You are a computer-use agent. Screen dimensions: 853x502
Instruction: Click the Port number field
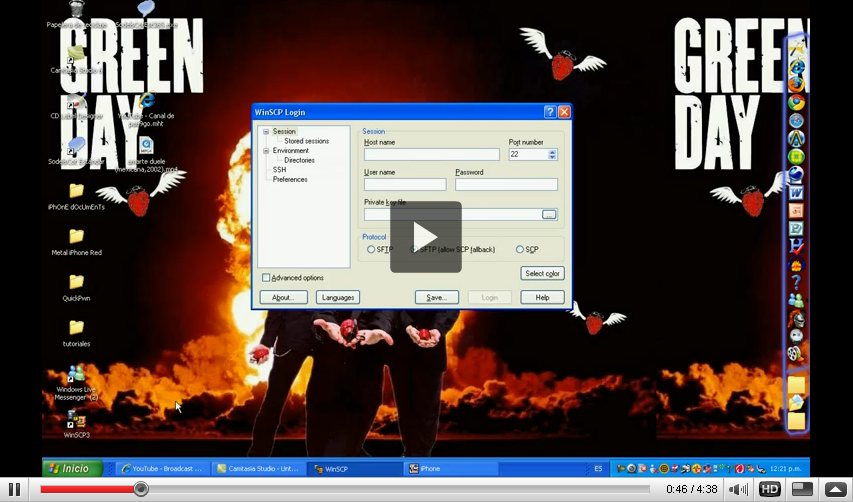(528, 154)
